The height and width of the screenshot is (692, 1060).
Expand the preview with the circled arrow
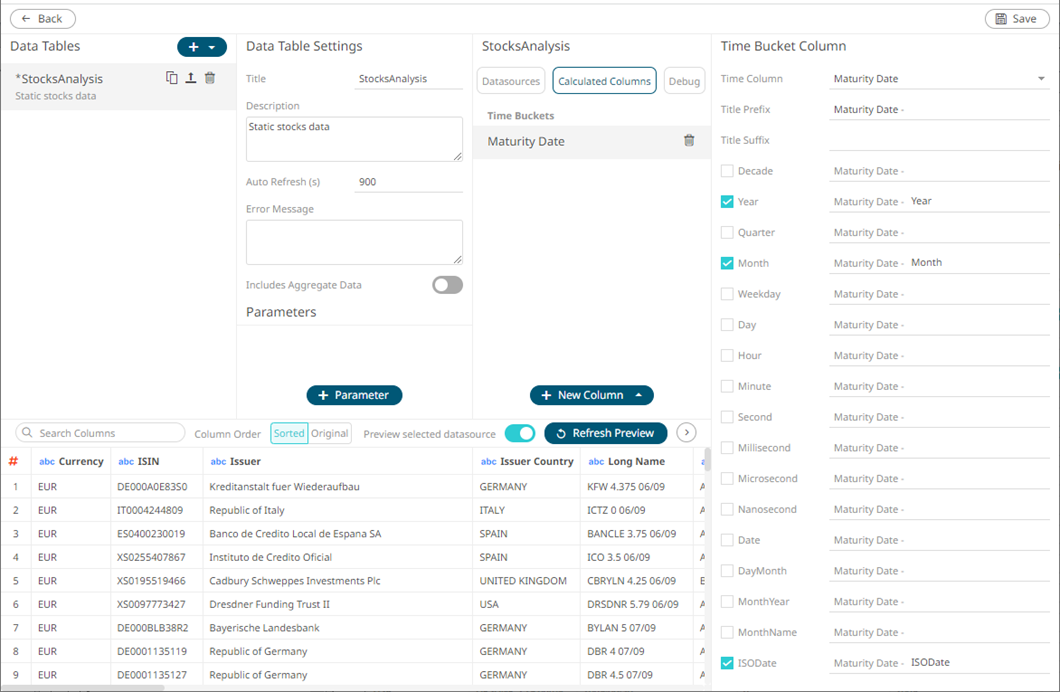(x=686, y=432)
